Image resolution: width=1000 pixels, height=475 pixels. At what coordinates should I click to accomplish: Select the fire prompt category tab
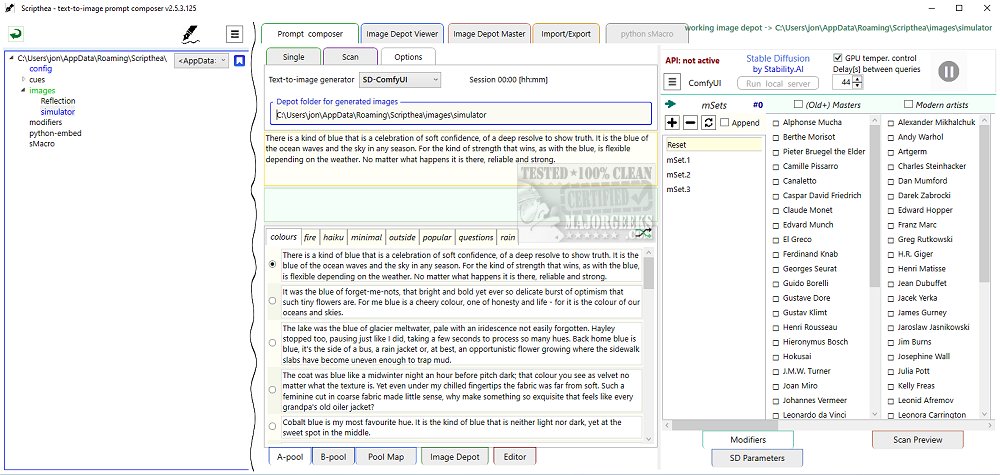310,237
